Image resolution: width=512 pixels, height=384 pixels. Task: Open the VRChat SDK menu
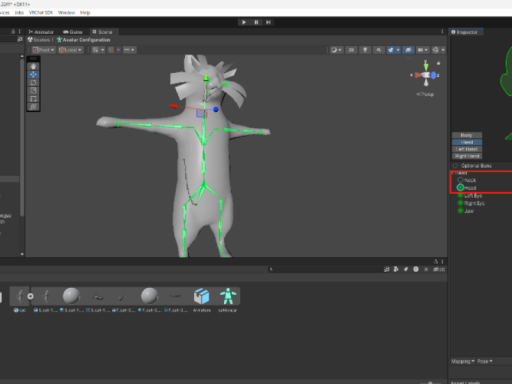coord(41,12)
